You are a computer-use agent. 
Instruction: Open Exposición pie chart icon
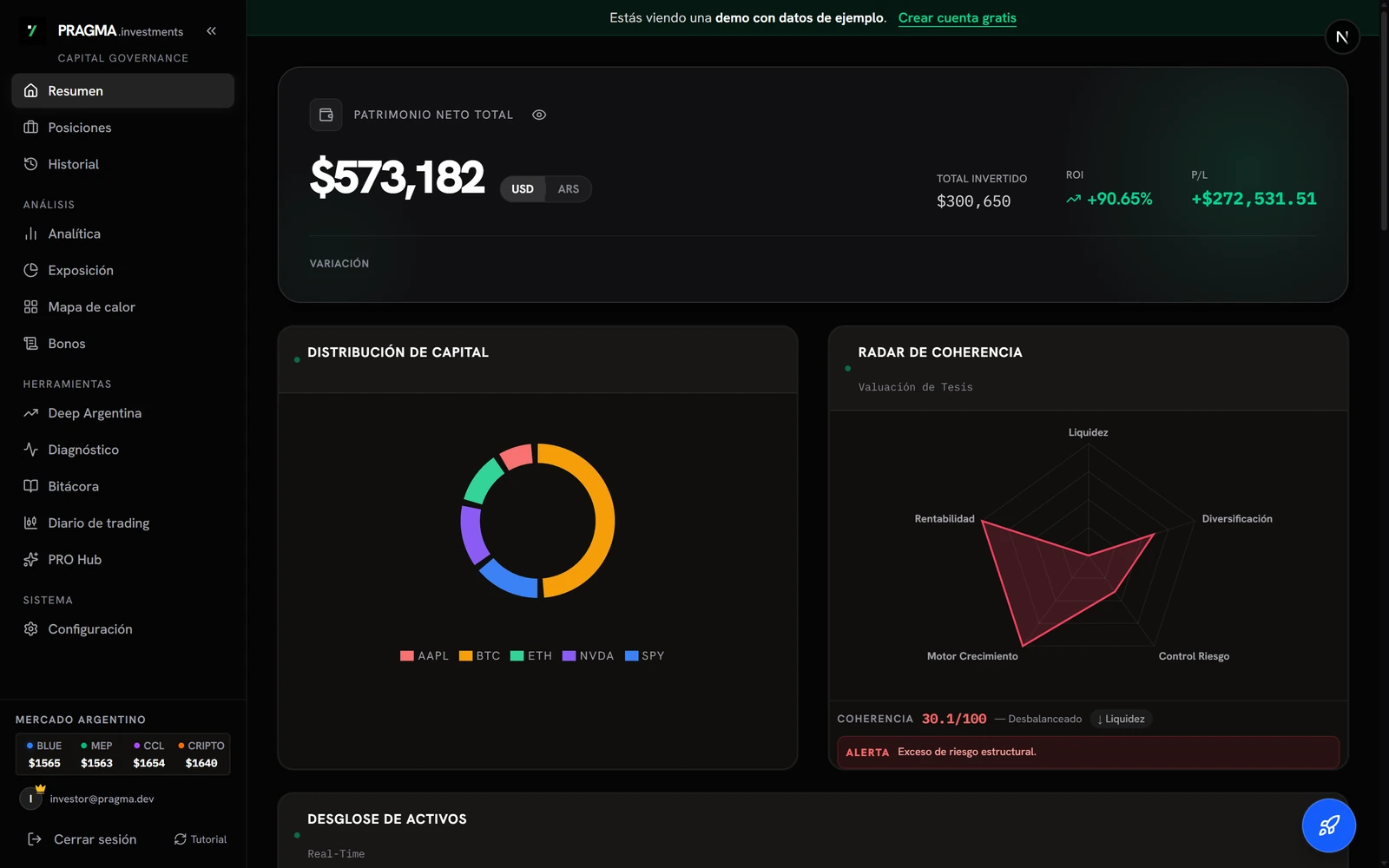click(x=31, y=270)
